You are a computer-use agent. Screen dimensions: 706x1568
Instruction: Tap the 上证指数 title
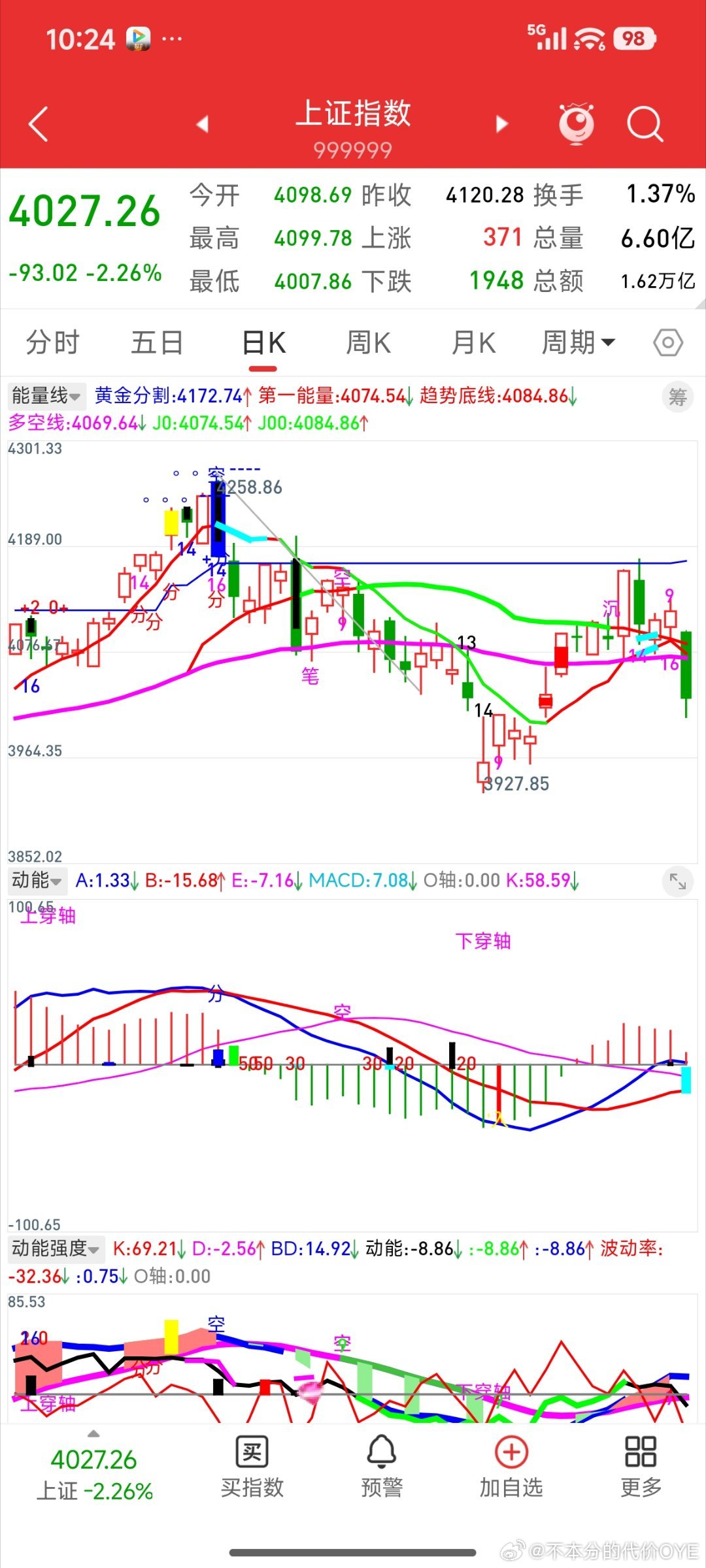tap(353, 113)
